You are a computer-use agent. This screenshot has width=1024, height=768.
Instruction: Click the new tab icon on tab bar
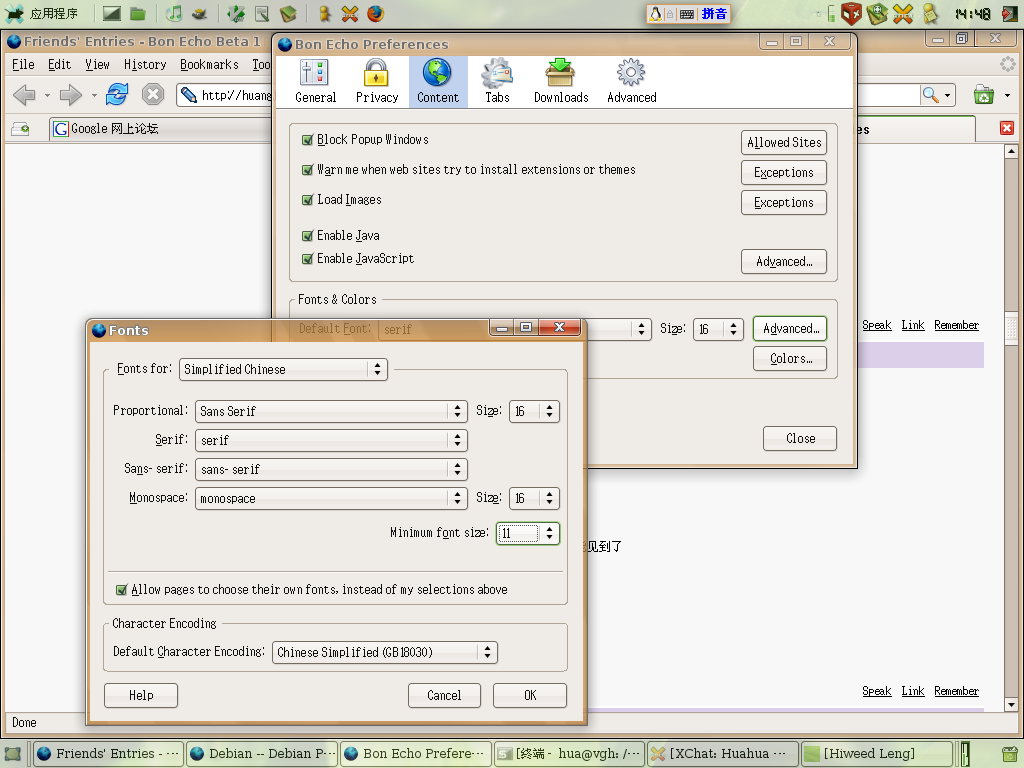tap(20, 129)
